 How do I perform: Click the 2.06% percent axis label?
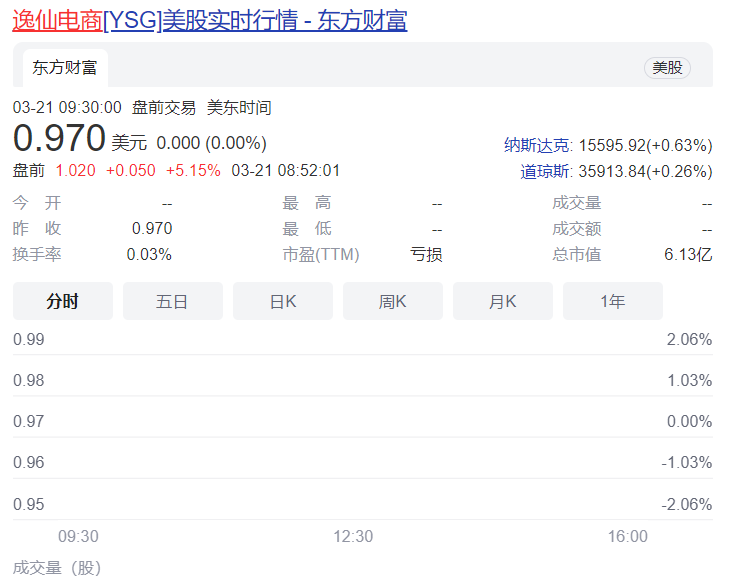pos(689,339)
